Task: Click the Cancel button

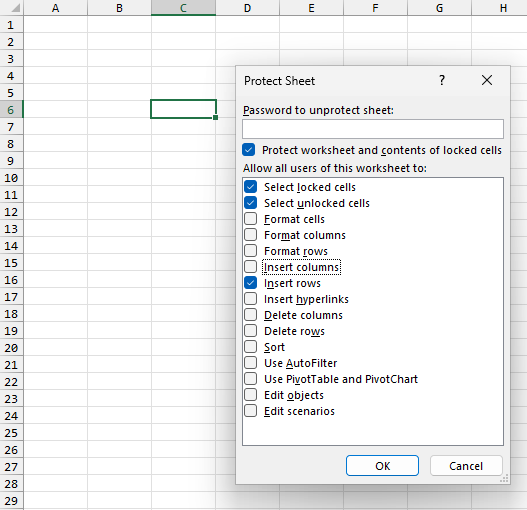Action: [466, 466]
